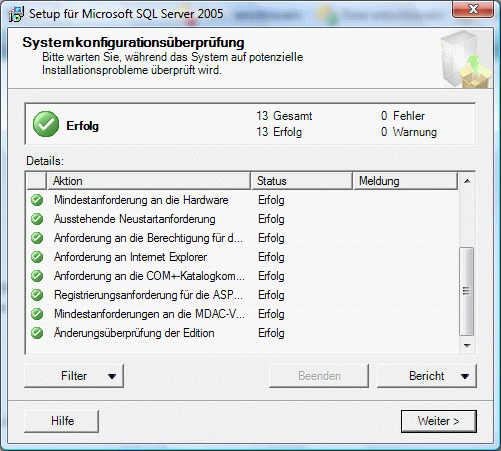Viewport: 501px width, 451px height.
Task: Click the scrollbar down arrow in Details list
Action: tap(467, 346)
